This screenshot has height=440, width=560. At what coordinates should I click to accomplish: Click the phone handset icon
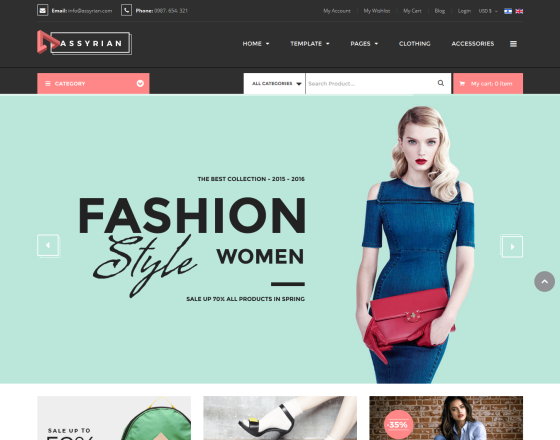(126, 10)
